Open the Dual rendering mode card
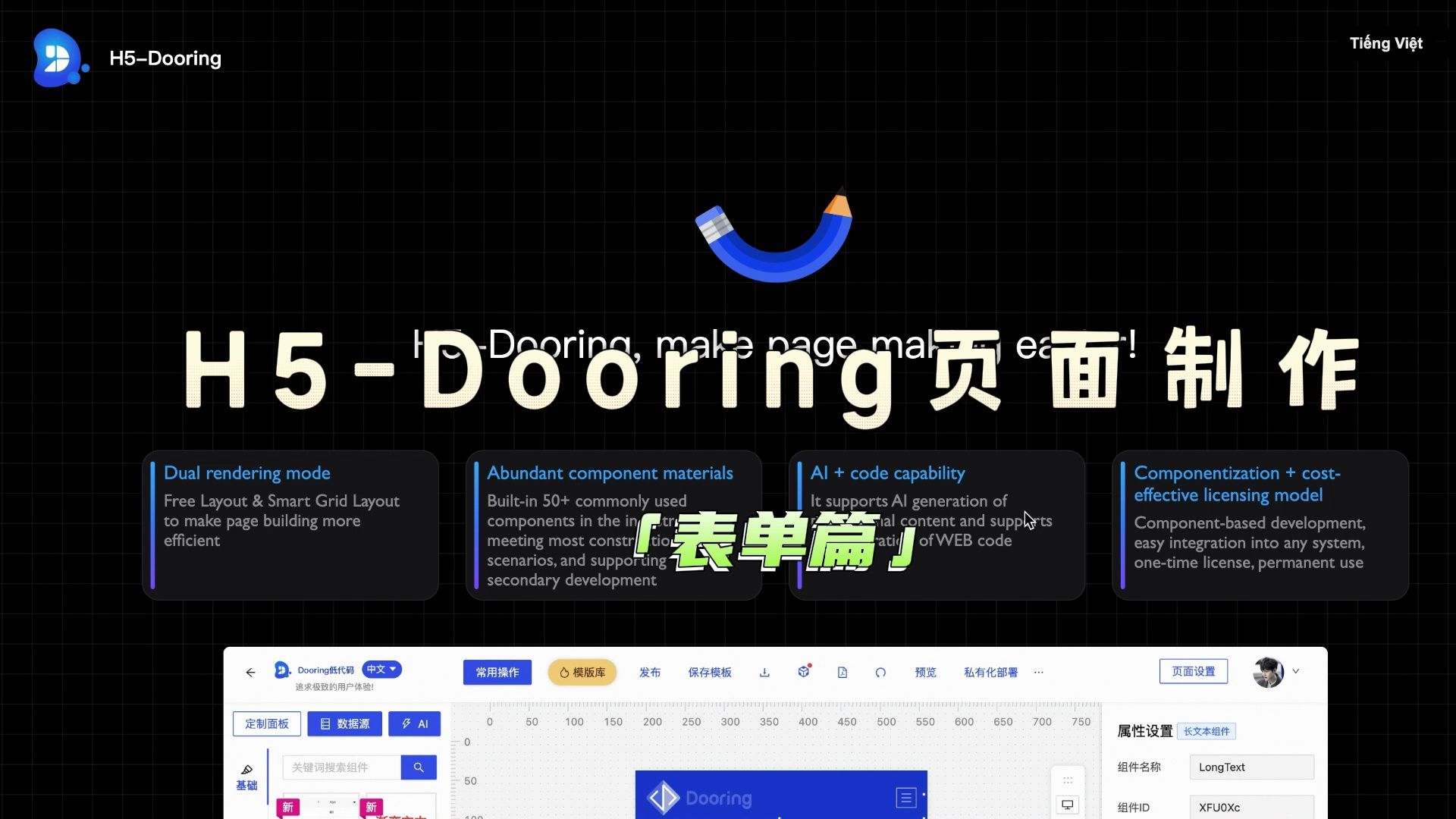This screenshot has width=1456, height=819. pos(290,526)
